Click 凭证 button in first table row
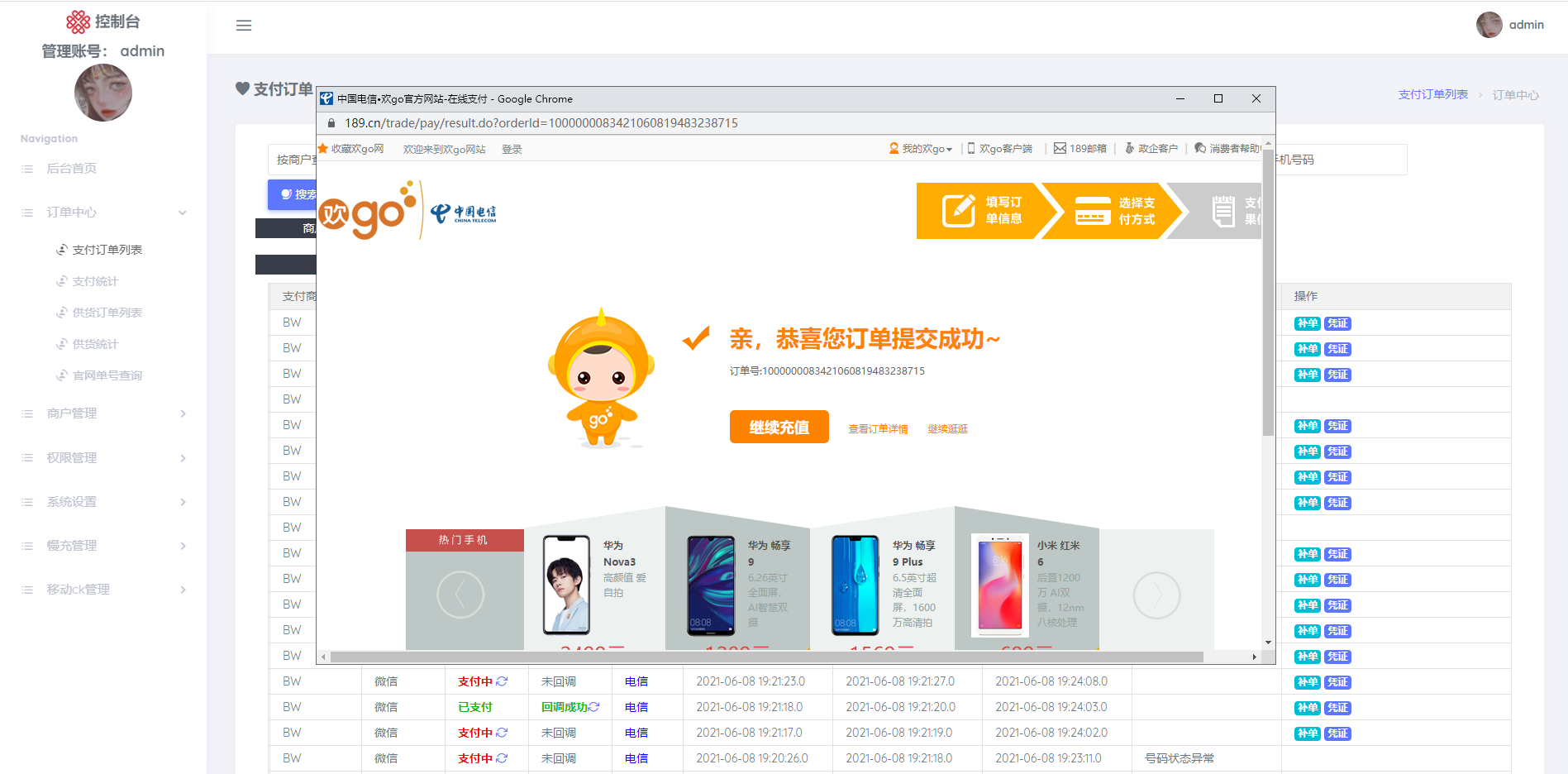Screen dimensions: 1568x774 (1337, 323)
